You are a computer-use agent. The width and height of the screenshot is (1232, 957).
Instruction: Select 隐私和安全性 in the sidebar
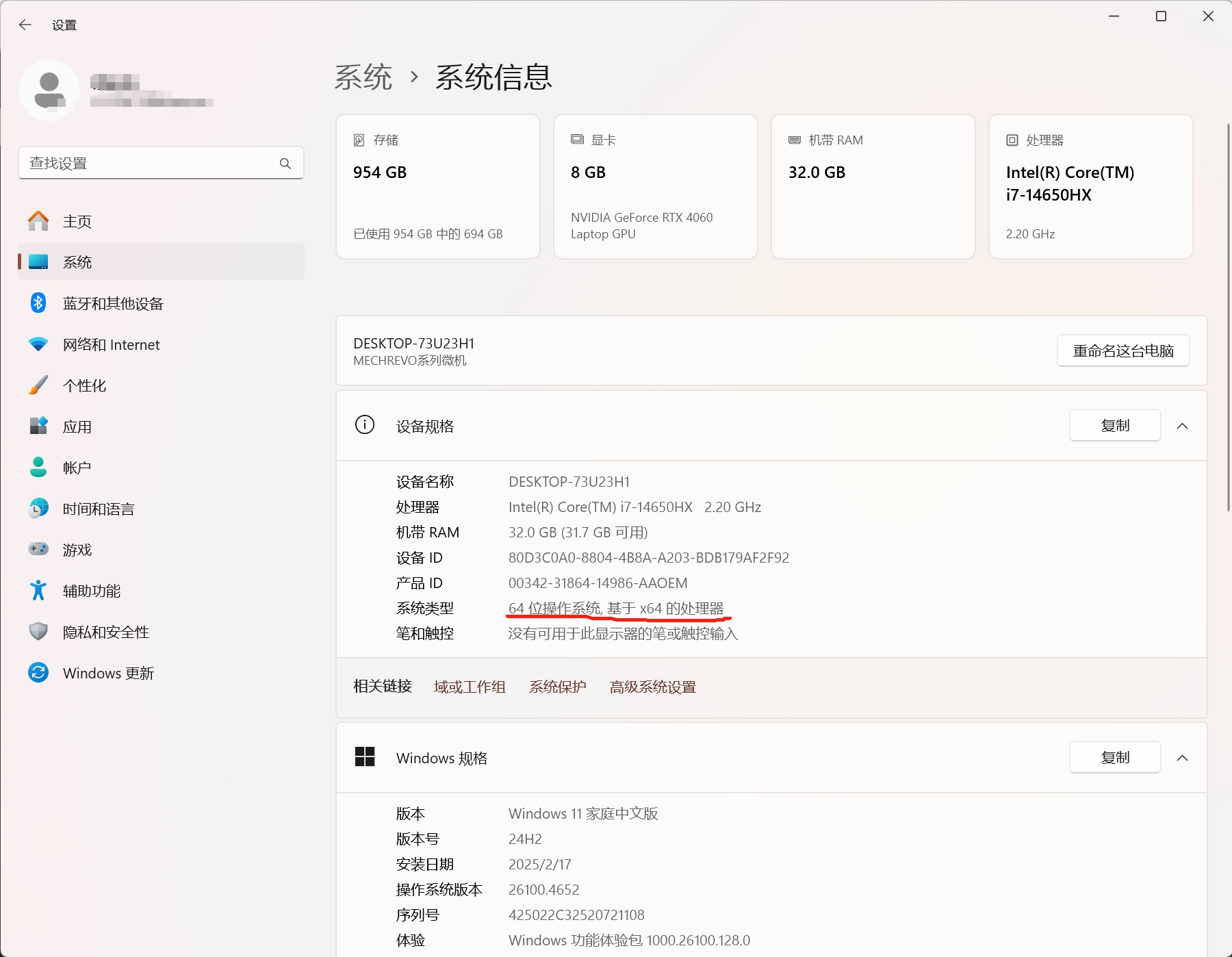pos(162,632)
